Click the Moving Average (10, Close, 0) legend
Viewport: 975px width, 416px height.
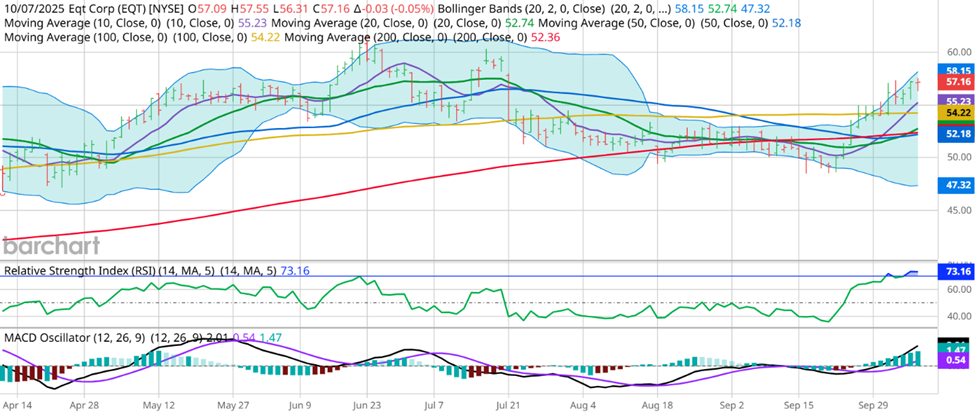64,22
